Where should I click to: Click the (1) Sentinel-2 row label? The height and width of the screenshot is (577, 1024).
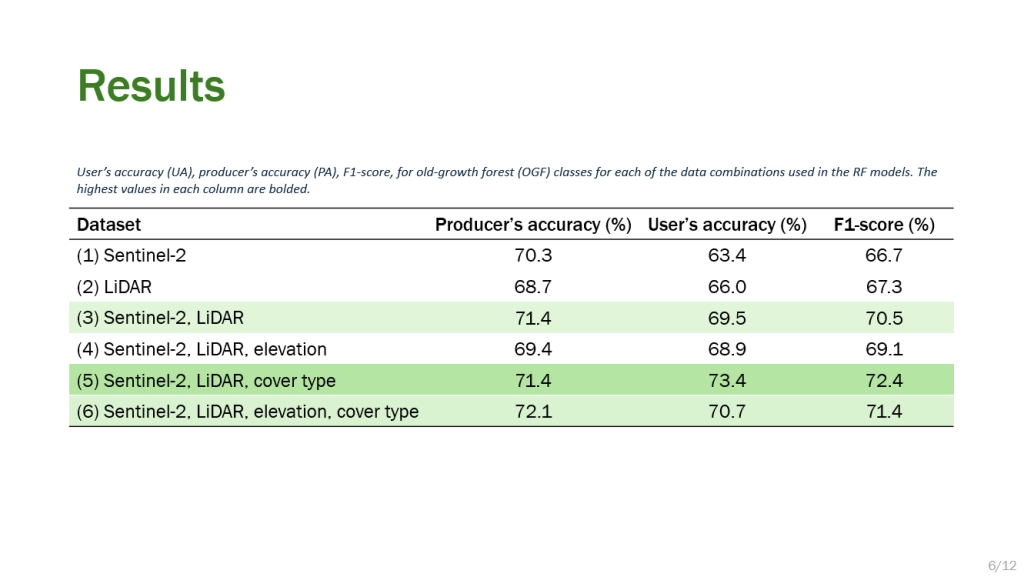(131, 256)
